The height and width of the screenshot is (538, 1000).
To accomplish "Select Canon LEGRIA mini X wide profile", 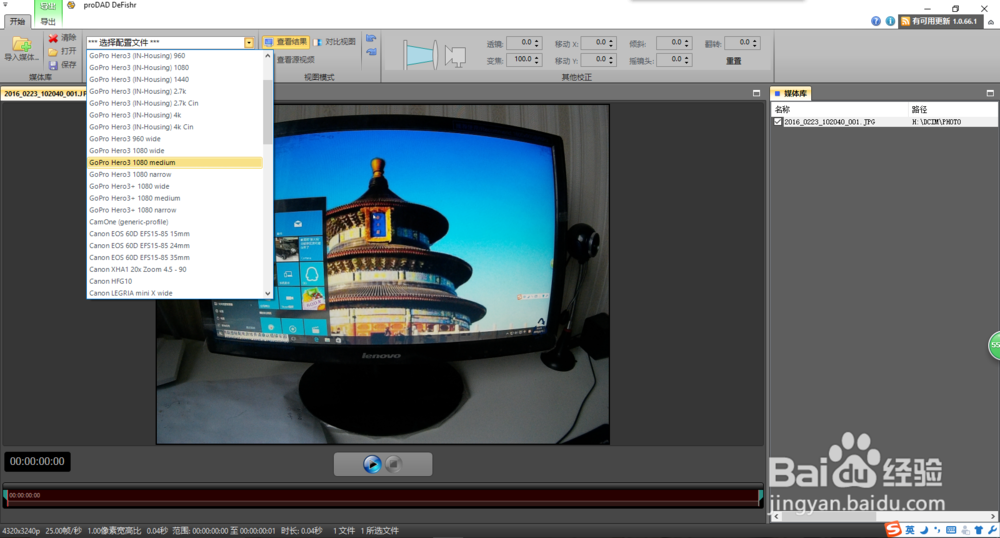I will coord(174,293).
